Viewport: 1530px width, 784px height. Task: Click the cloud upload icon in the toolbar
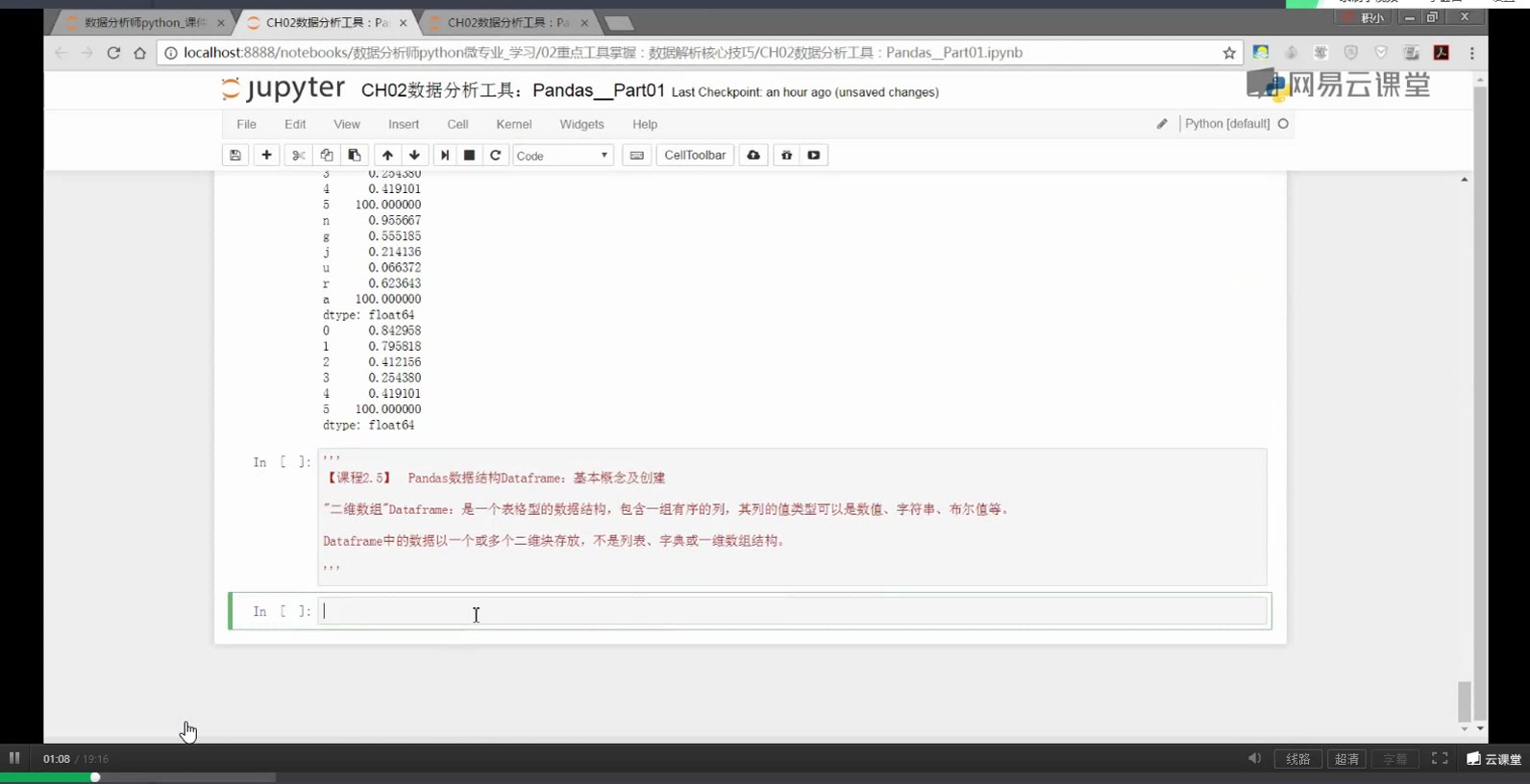coord(753,155)
